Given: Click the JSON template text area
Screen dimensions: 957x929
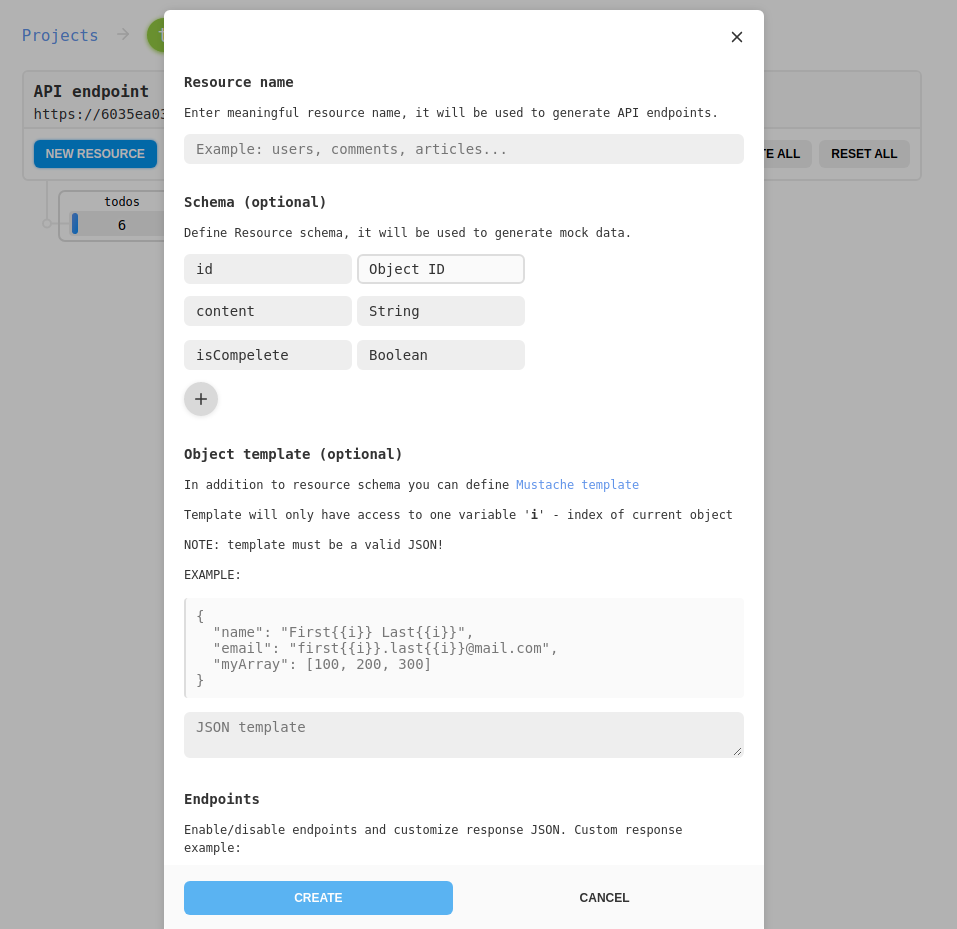Looking at the screenshot, I should [x=464, y=734].
